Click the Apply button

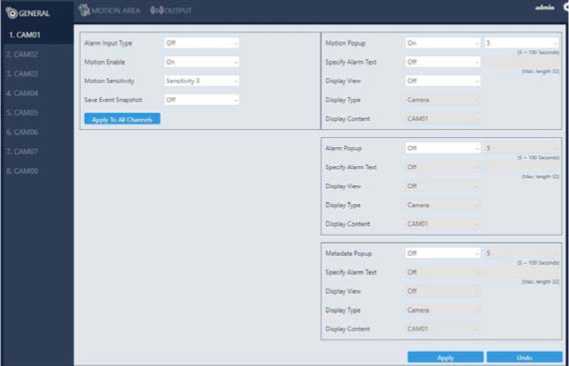pyautogui.click(x=445, y=358)
